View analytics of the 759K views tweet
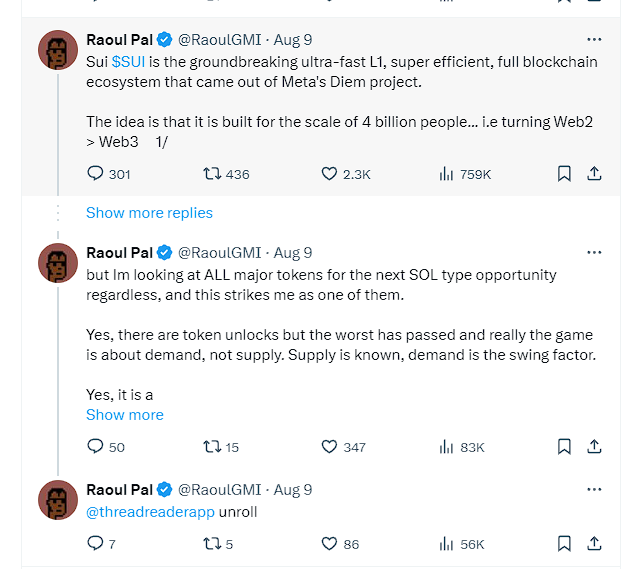 [447, 174]
